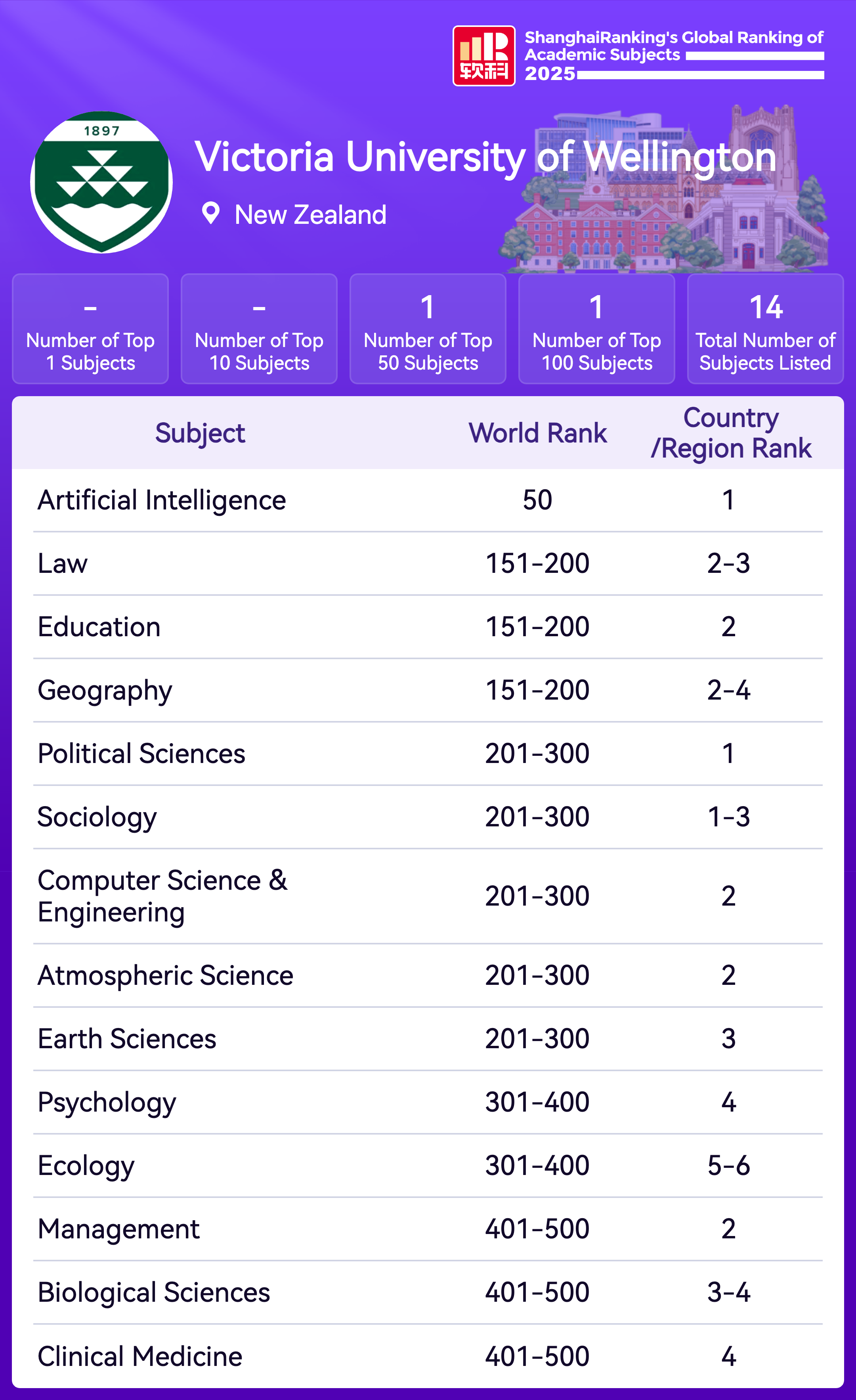Click the Victoria University green crest logo
The height and width of the screenshot is (1400, 856).
coord(102,182)
